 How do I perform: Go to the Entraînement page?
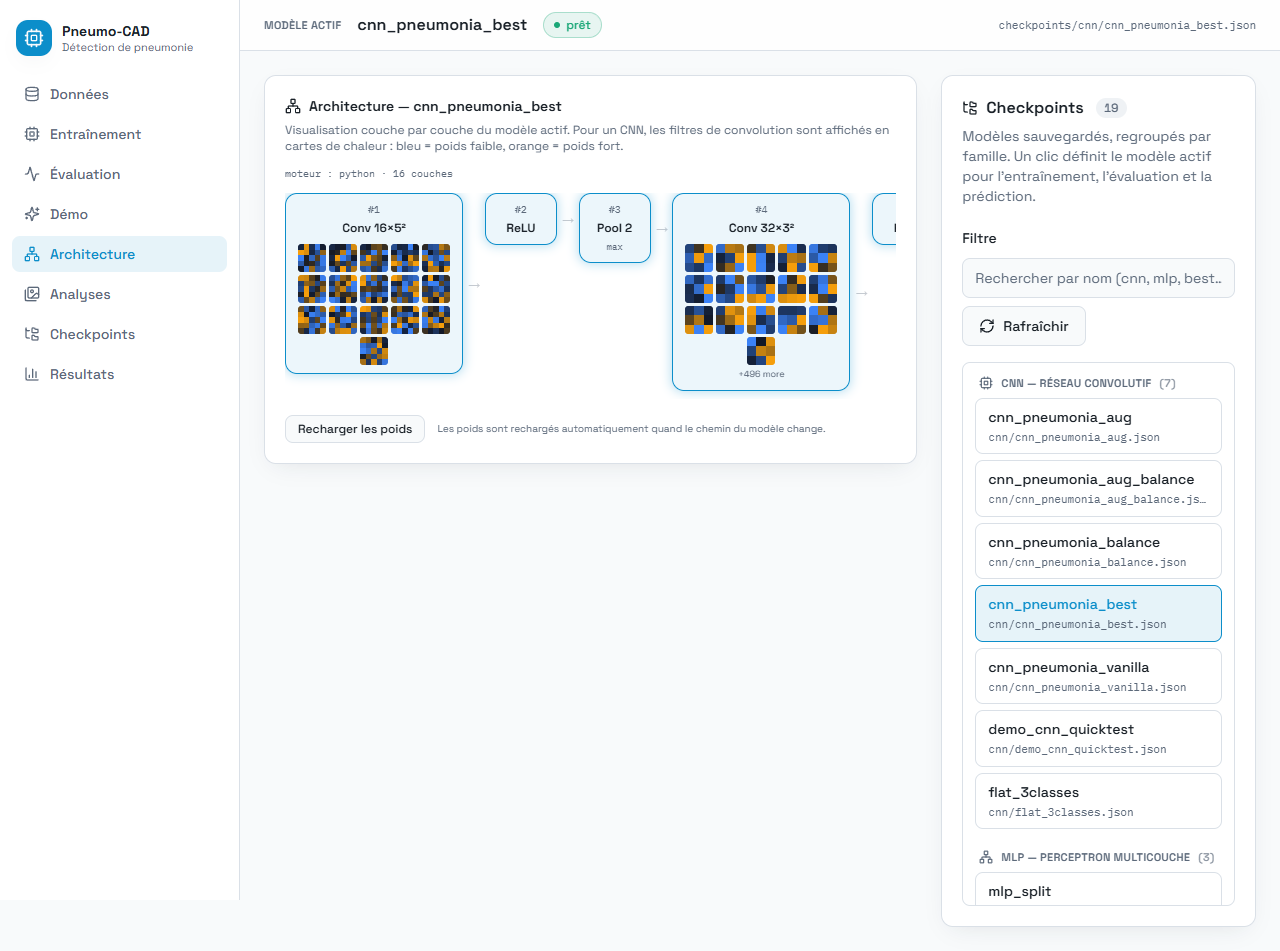click(119, 134)
